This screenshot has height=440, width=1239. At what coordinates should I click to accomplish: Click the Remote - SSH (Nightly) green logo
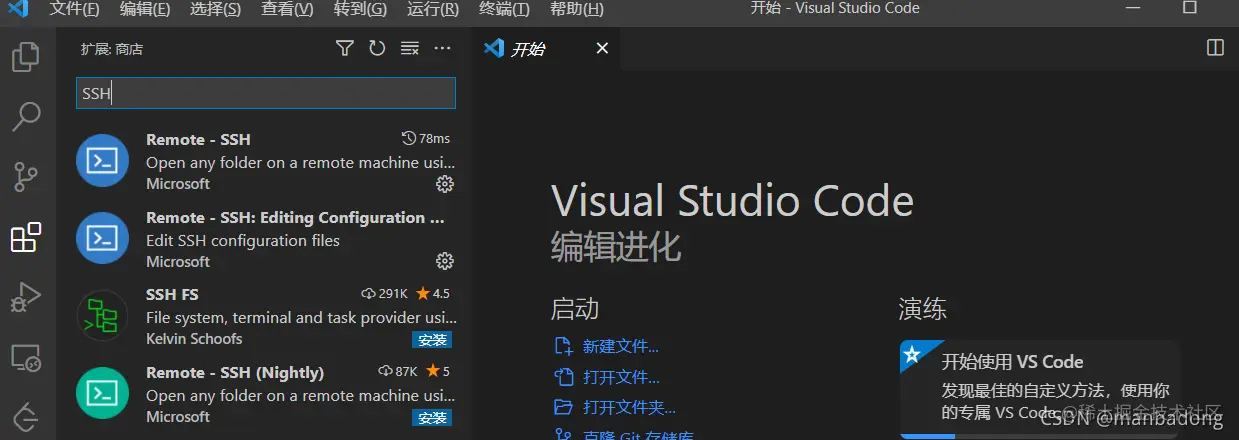(x=103, y=393)
